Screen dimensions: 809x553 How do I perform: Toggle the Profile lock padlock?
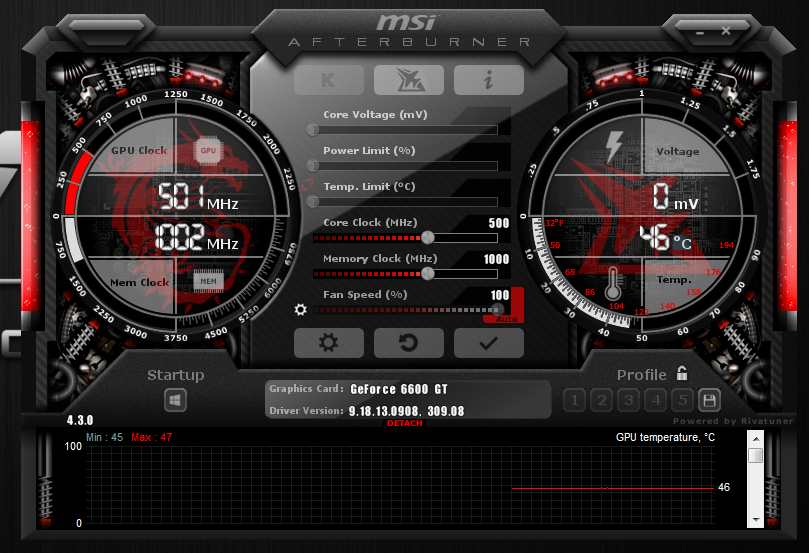[x=682, y=373]
